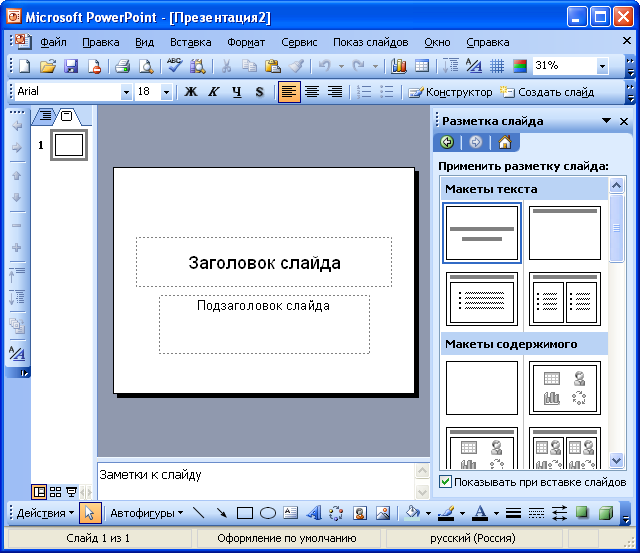
Task: Undo the last action
Action: click(324, 66)
